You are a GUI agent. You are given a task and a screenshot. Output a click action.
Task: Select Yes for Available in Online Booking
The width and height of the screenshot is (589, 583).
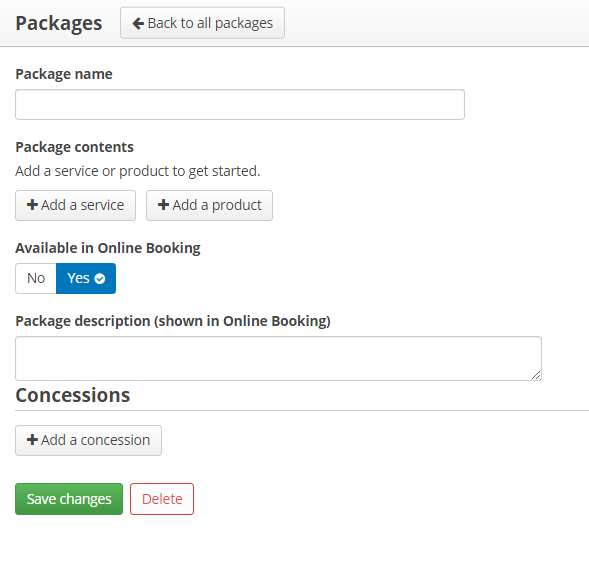pos(86,278)
